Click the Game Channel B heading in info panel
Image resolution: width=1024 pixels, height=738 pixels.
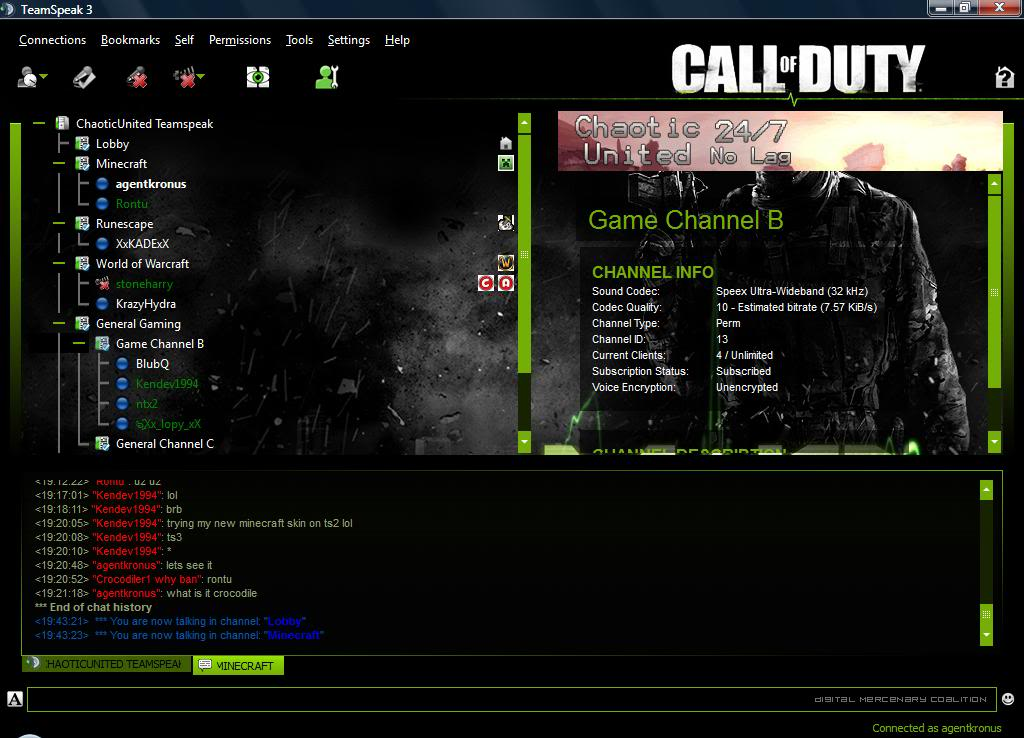pos(686,220)
